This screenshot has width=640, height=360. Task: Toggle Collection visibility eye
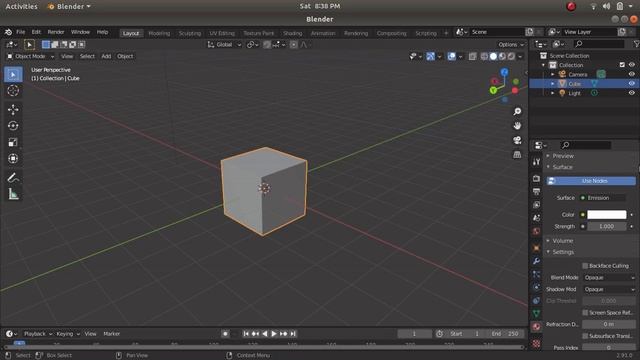(631, 65)
